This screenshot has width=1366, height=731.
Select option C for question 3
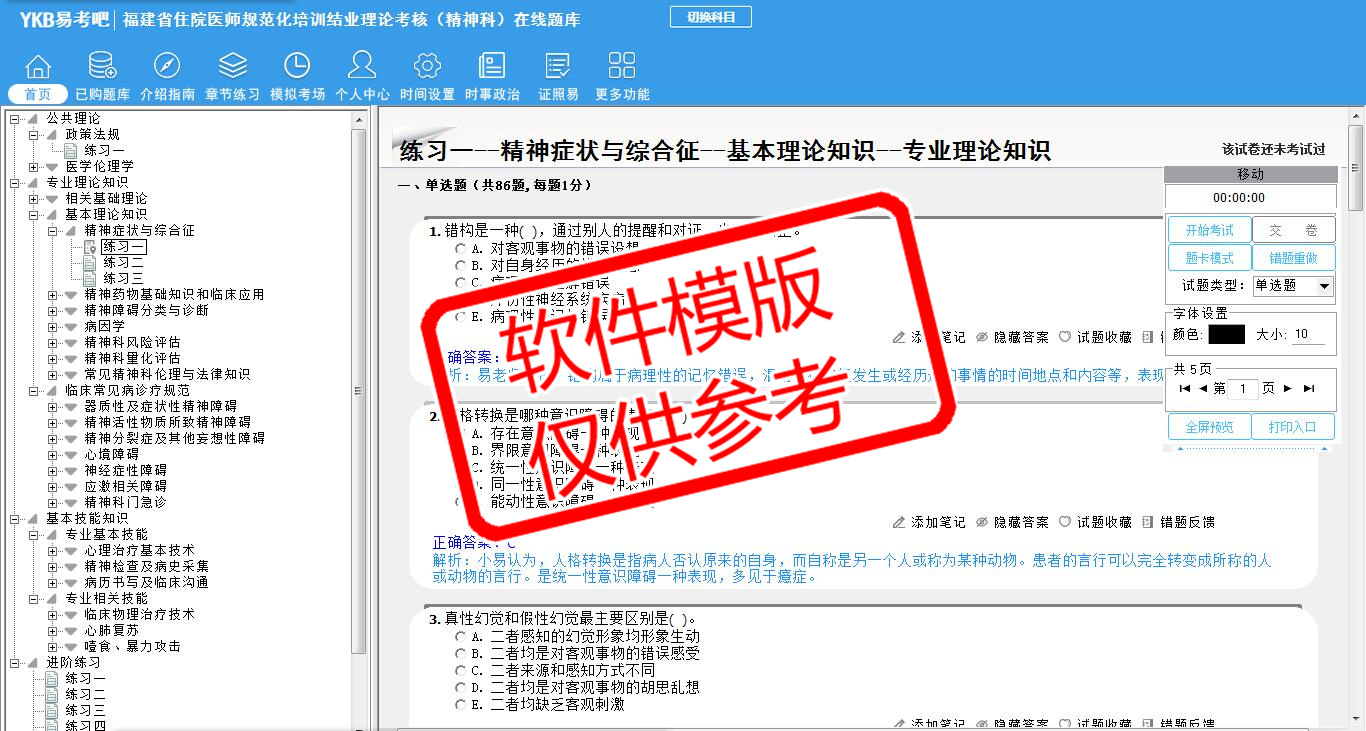pyautogui.click(x=460, y=671)
